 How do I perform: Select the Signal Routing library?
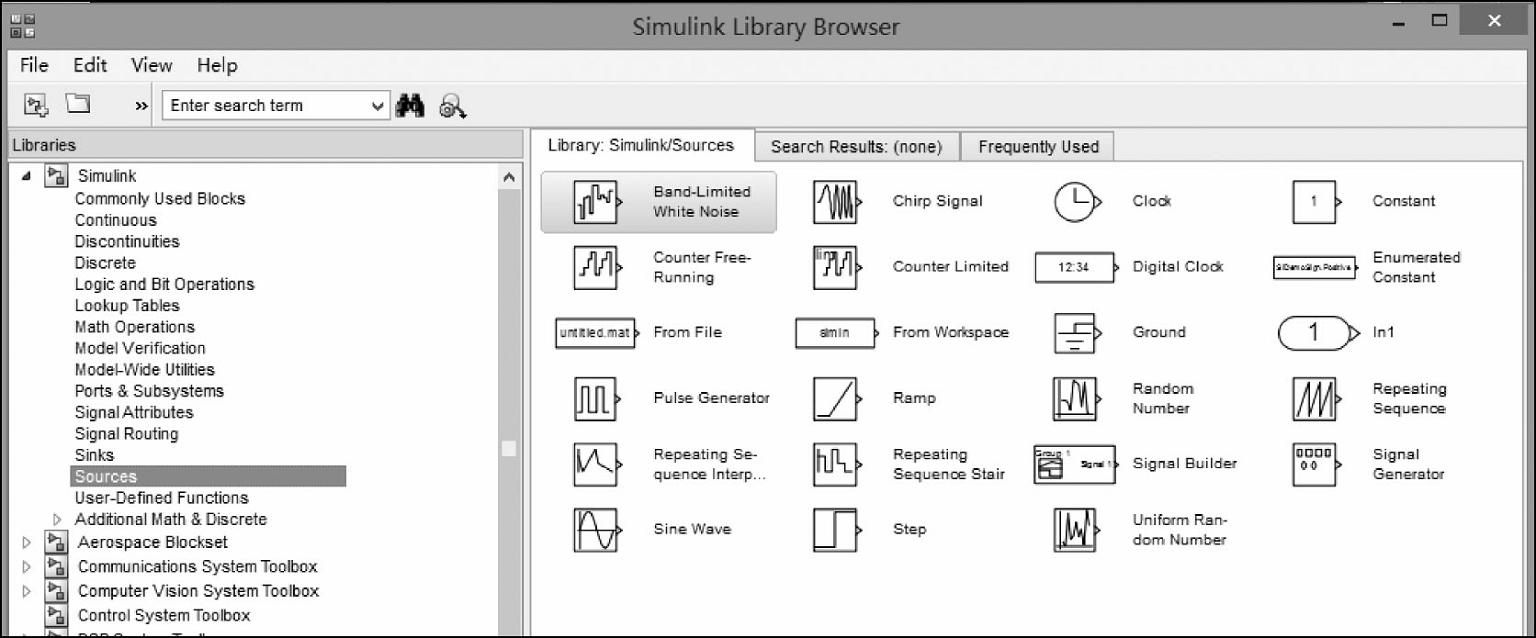click(127, 434)
